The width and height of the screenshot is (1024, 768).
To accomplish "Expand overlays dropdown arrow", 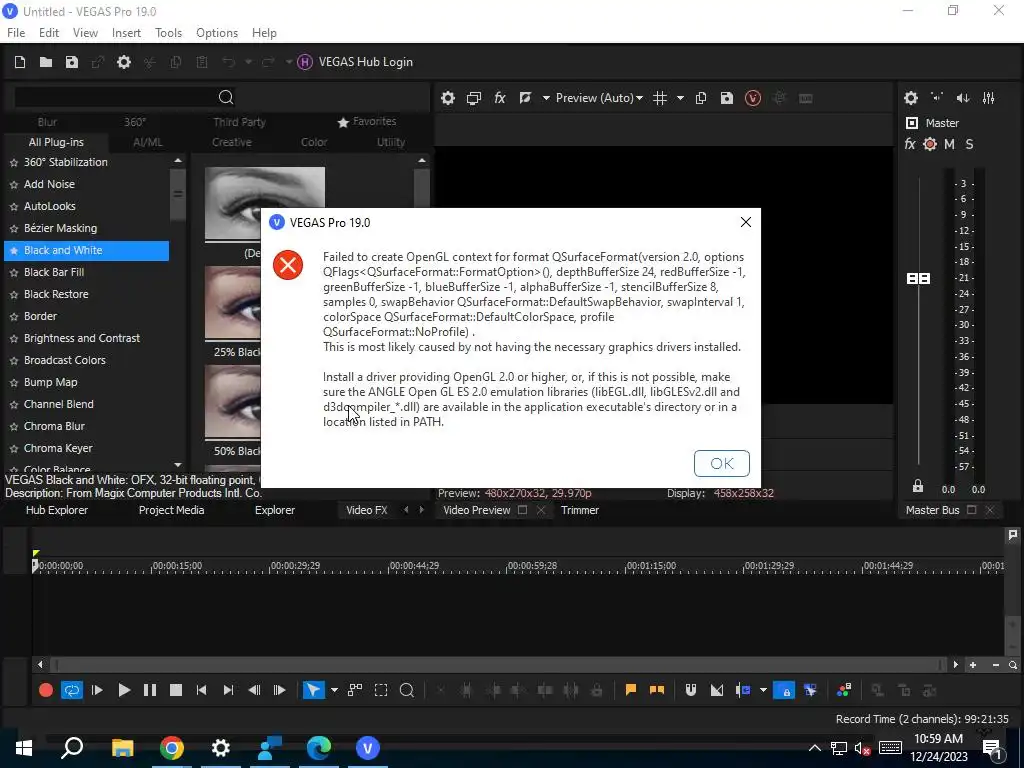I will [x=680, y=98].
